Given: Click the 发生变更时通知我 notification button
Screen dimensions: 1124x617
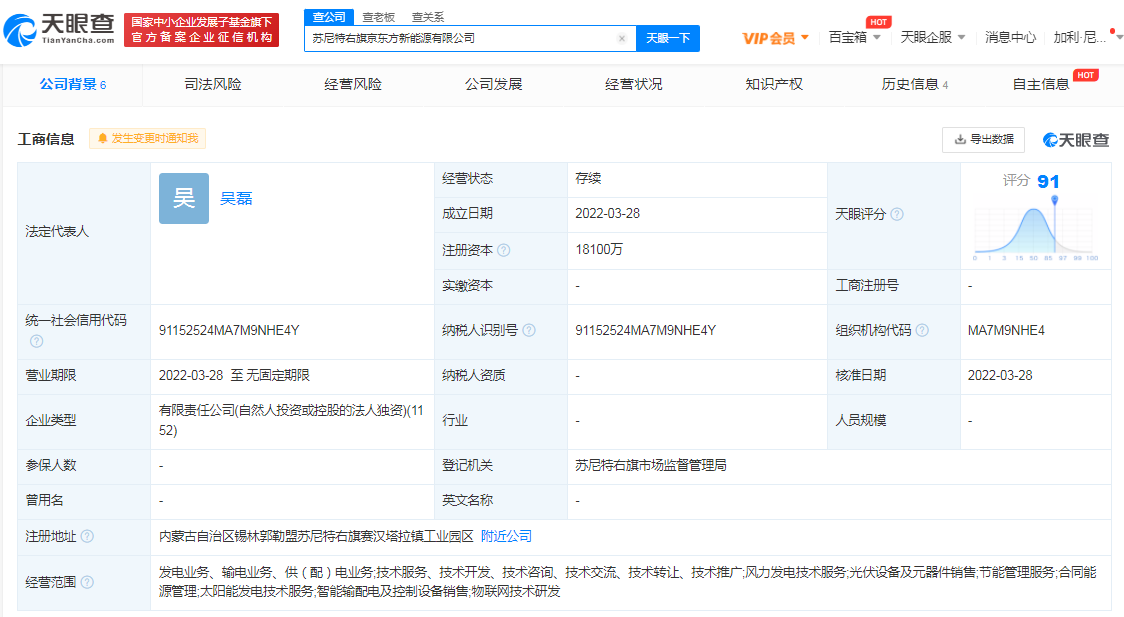Looking at the screenshot, I should pyautogui.click(x=148, y=138).
